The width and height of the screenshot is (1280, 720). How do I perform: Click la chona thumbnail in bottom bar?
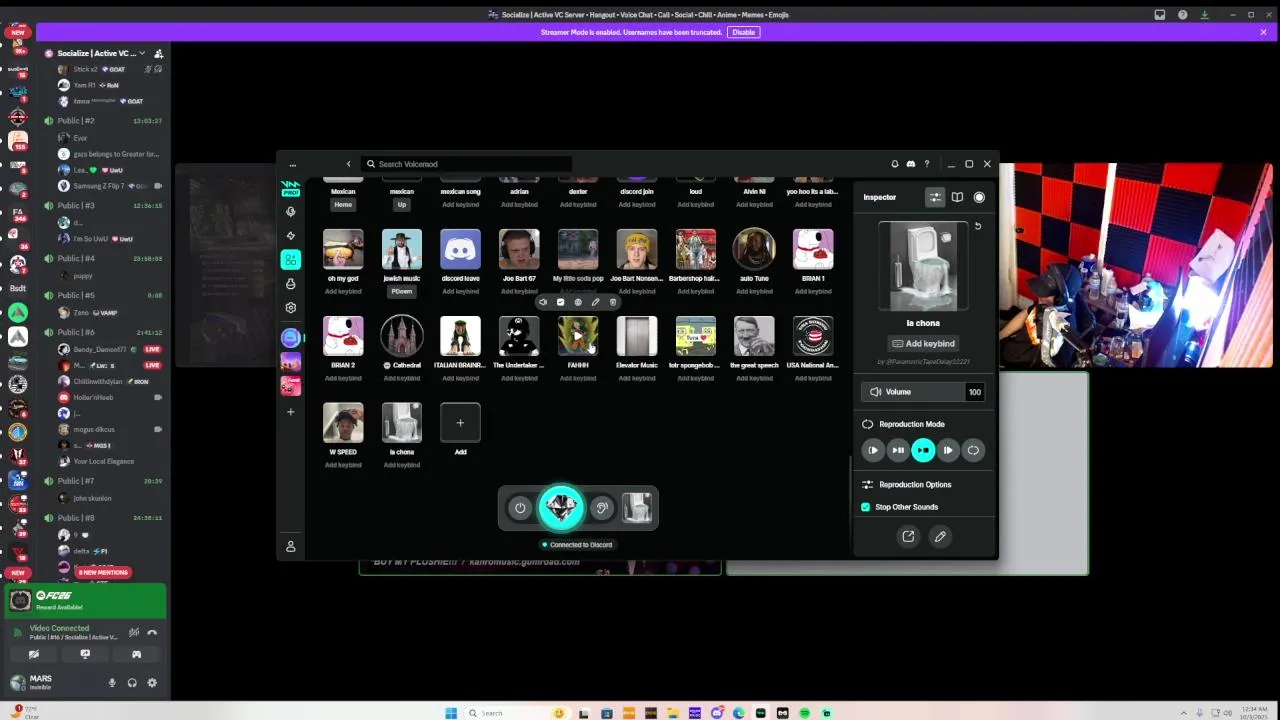637,509
